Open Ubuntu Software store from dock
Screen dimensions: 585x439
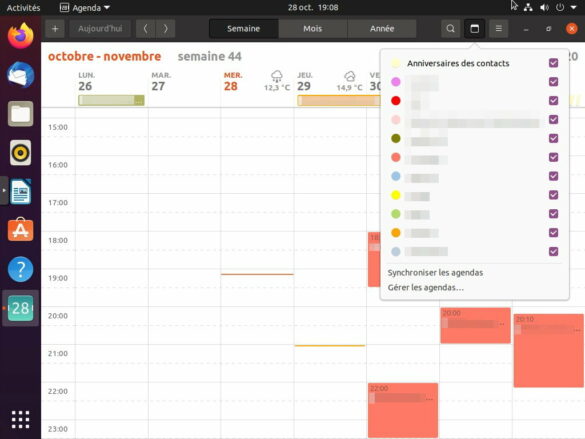(21, 230)
